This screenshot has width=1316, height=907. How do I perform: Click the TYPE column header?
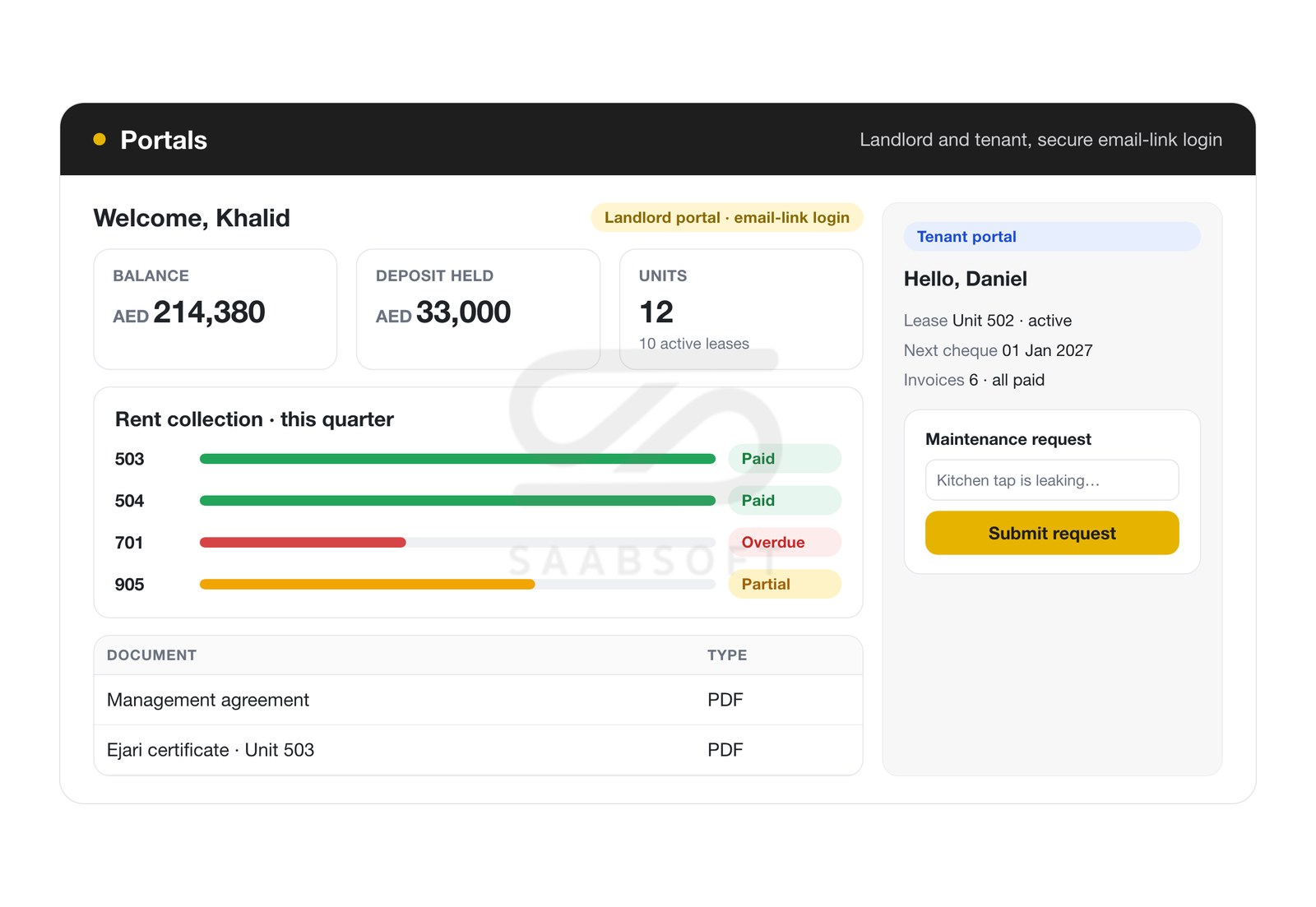[727, 655]
